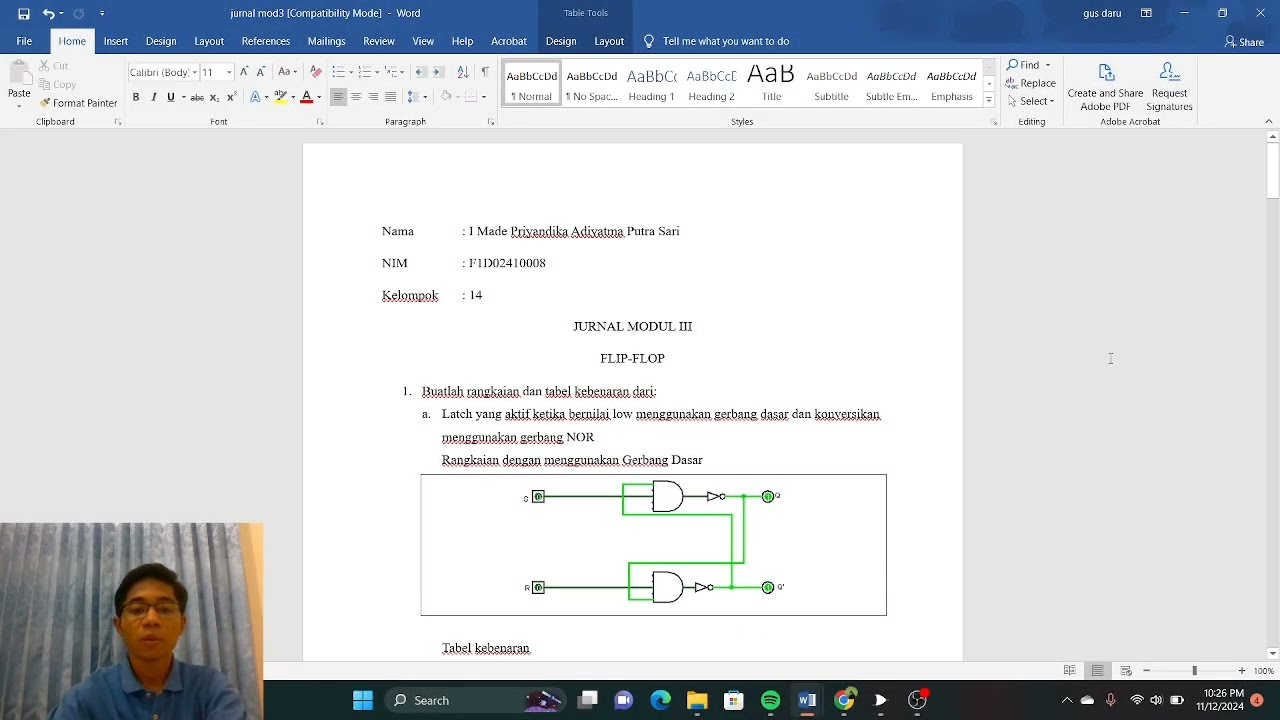1280x720 pixels.
Task: Open the Select dropdown in Editing group
Action: [x=1031, y=101]
